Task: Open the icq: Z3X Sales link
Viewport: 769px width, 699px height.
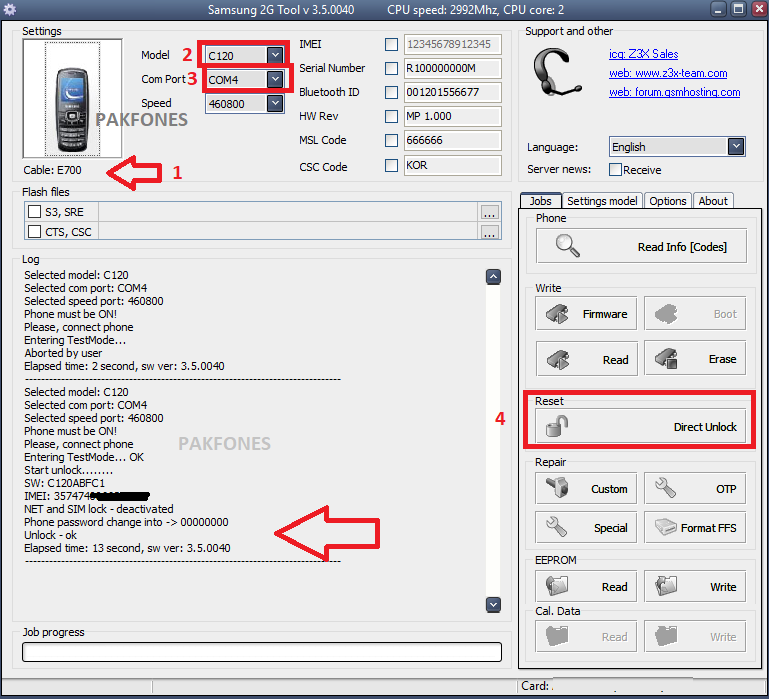Action: click(643, 54)
